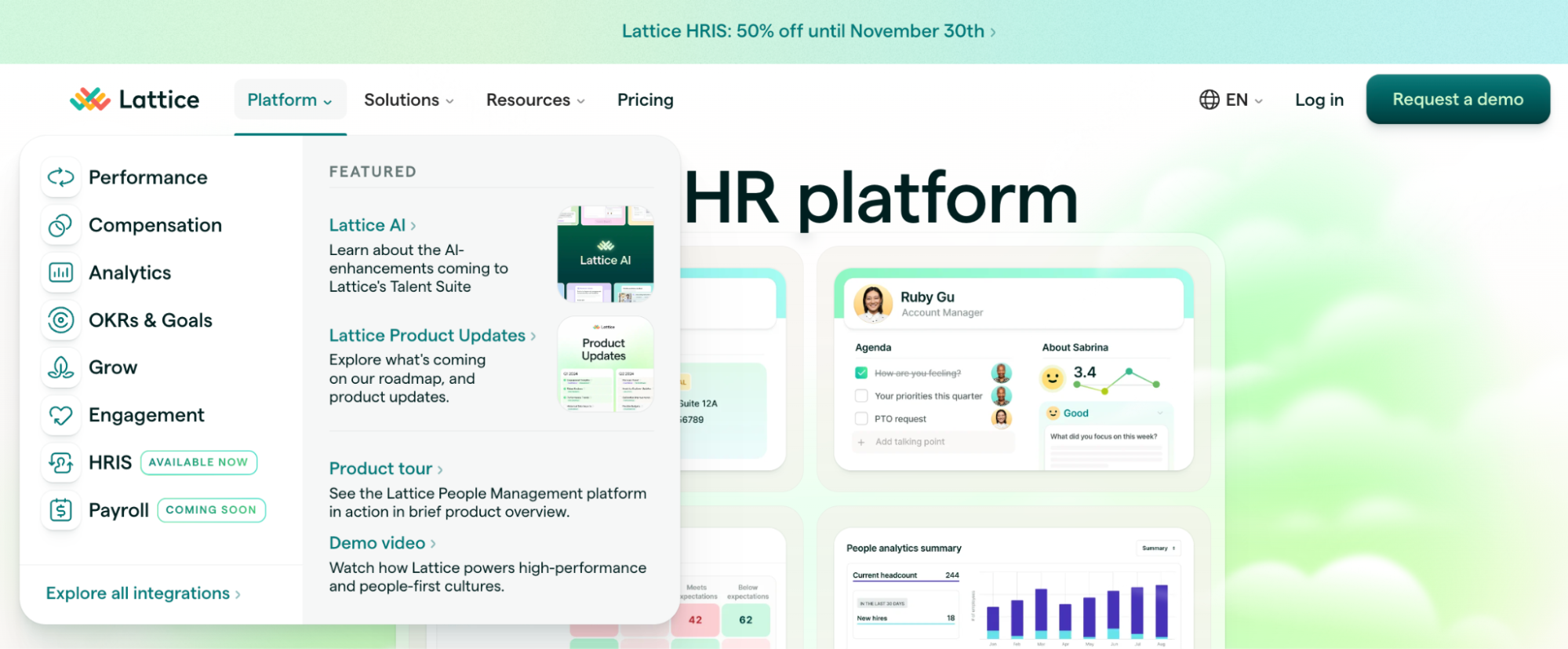Click the Grow plant icon
Screen dimensions: 1568x649
(x=60, y=367)
